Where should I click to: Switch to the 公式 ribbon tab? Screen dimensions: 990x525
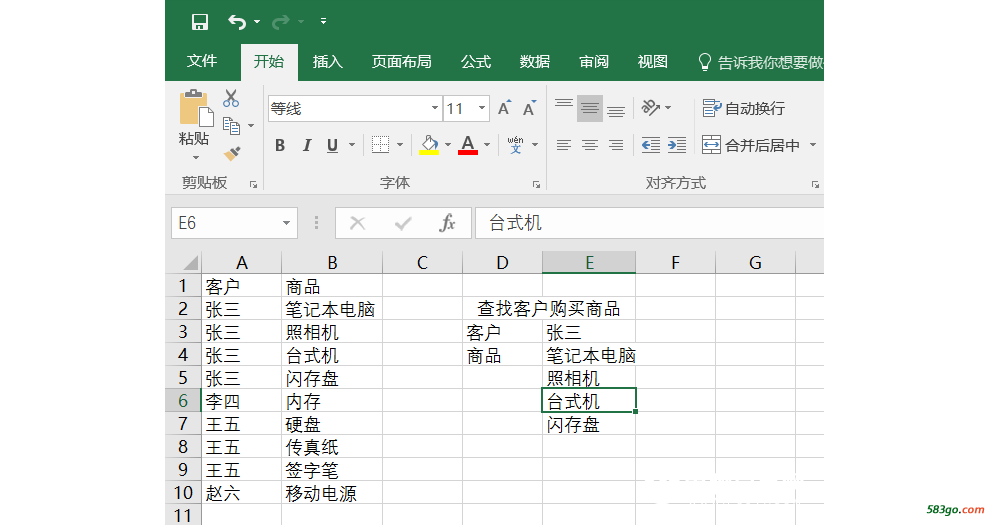pyautogui.click(x=475, y=62)
